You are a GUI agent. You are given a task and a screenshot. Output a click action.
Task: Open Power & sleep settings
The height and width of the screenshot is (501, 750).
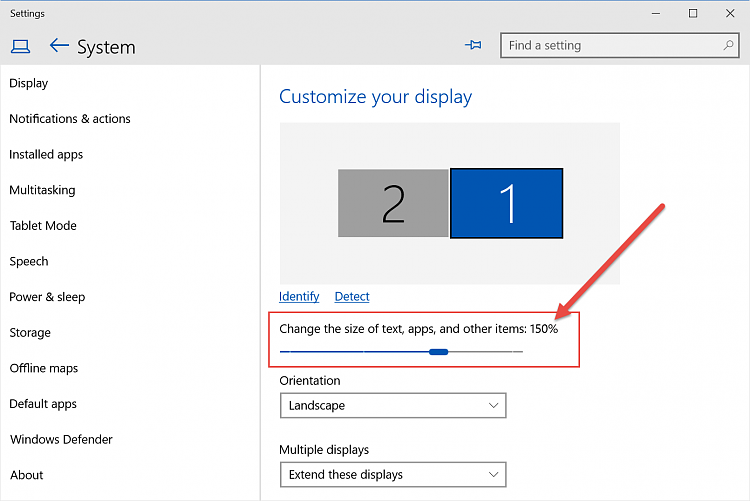click(x=47, y=297)
